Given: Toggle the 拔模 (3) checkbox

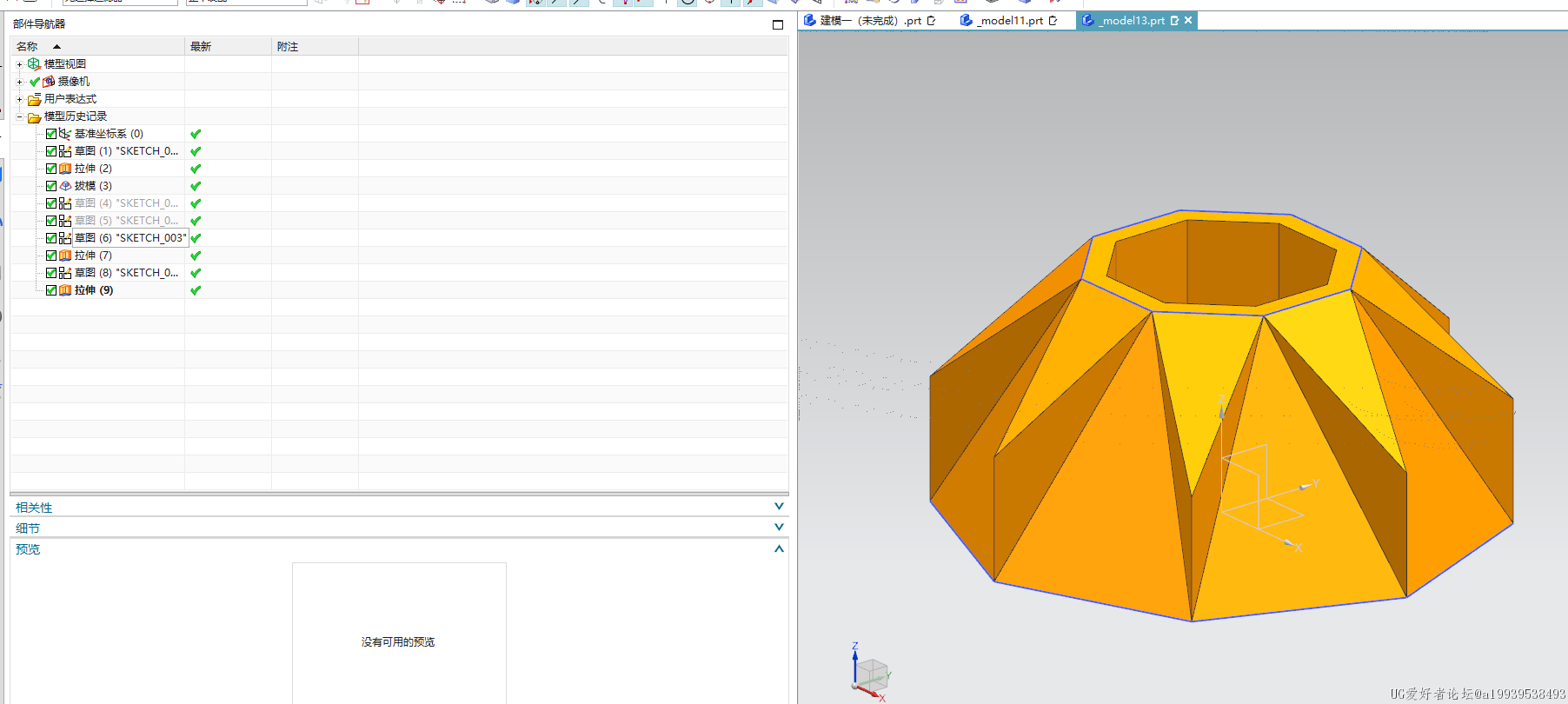Looking at the screenshot, I should [x=51, y=186].
